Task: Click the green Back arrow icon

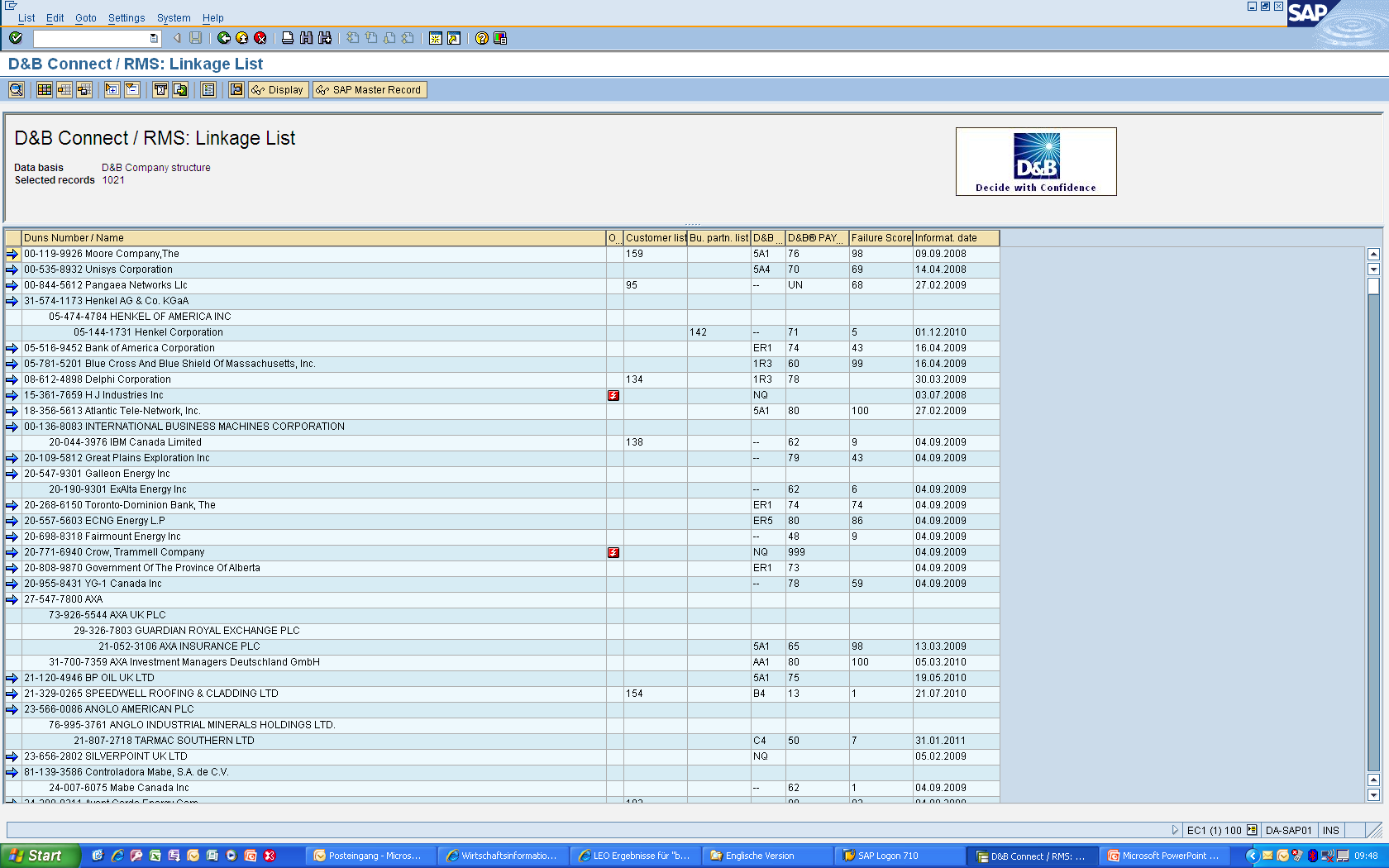Action: point(224,38)
